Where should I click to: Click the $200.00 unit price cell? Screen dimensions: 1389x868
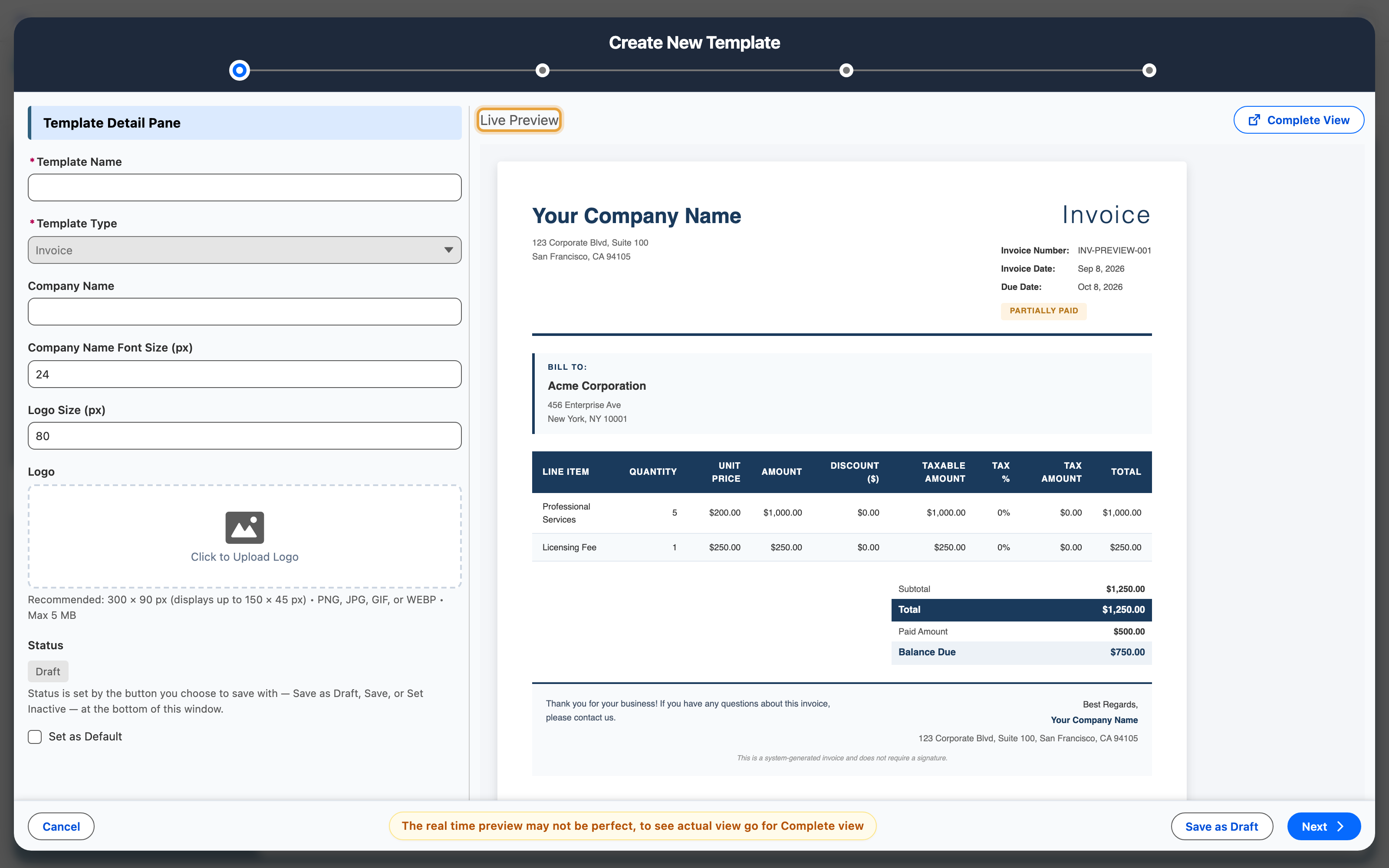pyautogui.click(x=724, y=513)
